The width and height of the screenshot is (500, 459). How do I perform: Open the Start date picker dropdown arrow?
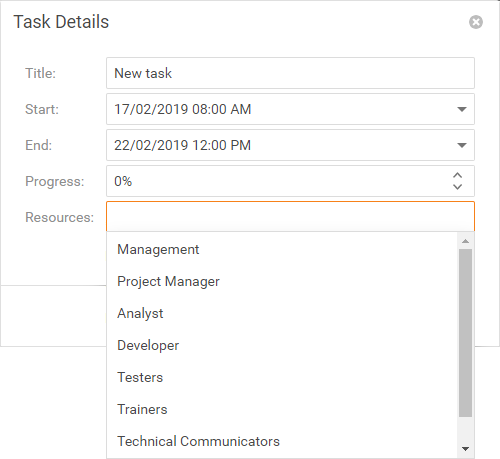(462, 109)
